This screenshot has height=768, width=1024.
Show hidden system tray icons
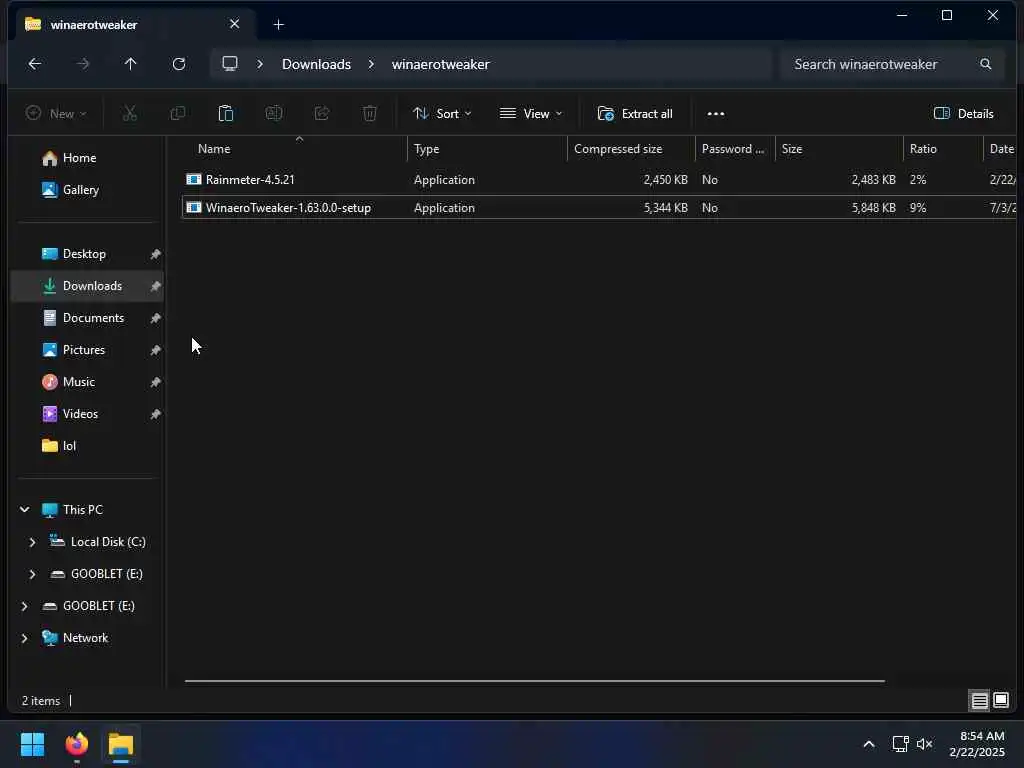[869, 744]
